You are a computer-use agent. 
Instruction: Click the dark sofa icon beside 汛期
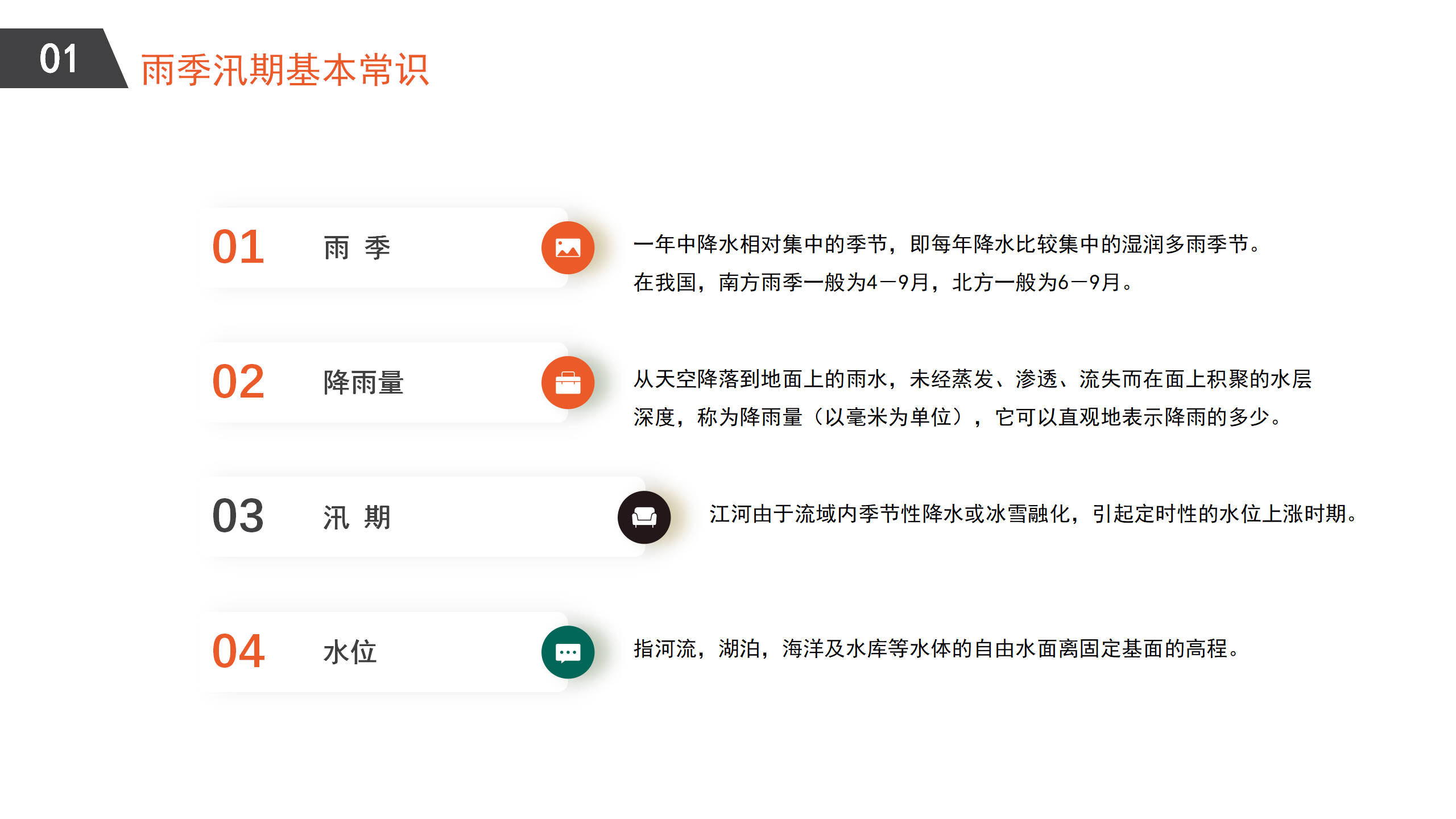[x=644, y=517]
